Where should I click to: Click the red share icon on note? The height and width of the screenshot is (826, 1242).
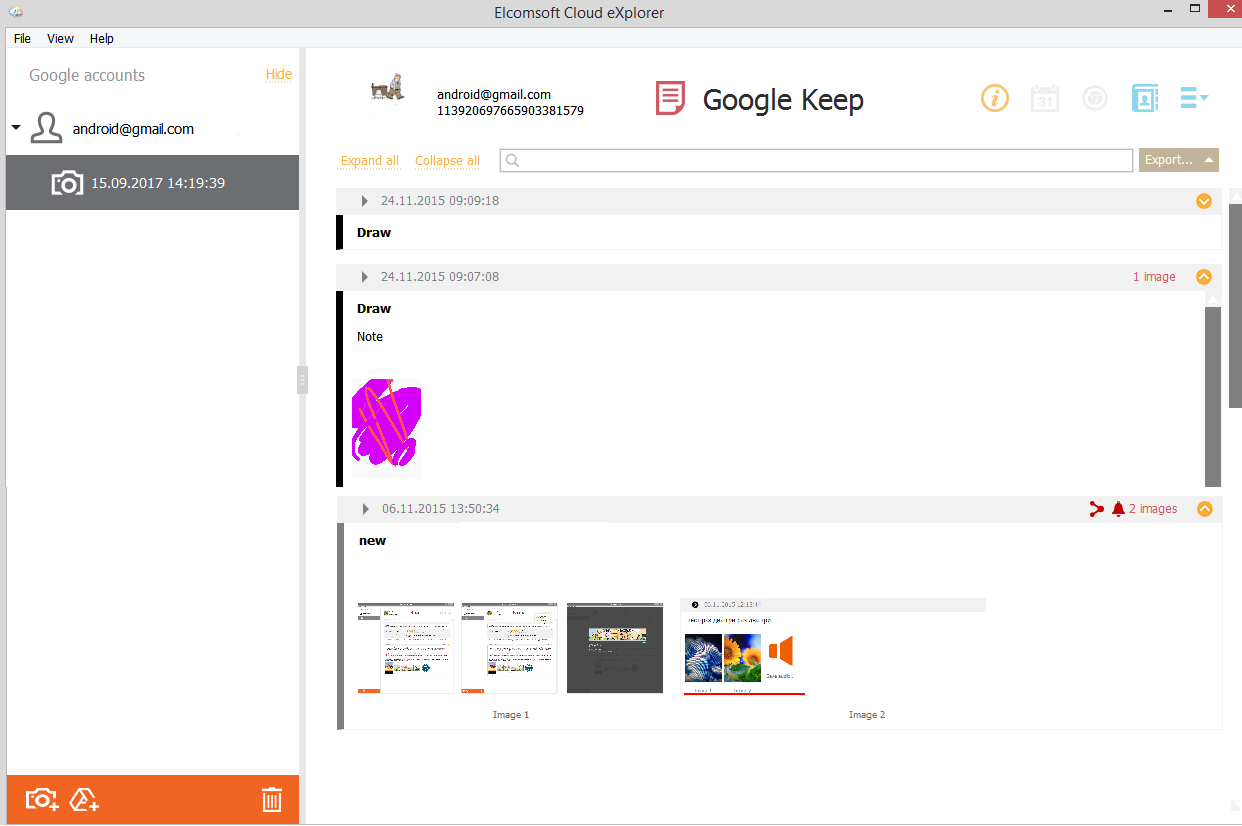pos(1096,509)
